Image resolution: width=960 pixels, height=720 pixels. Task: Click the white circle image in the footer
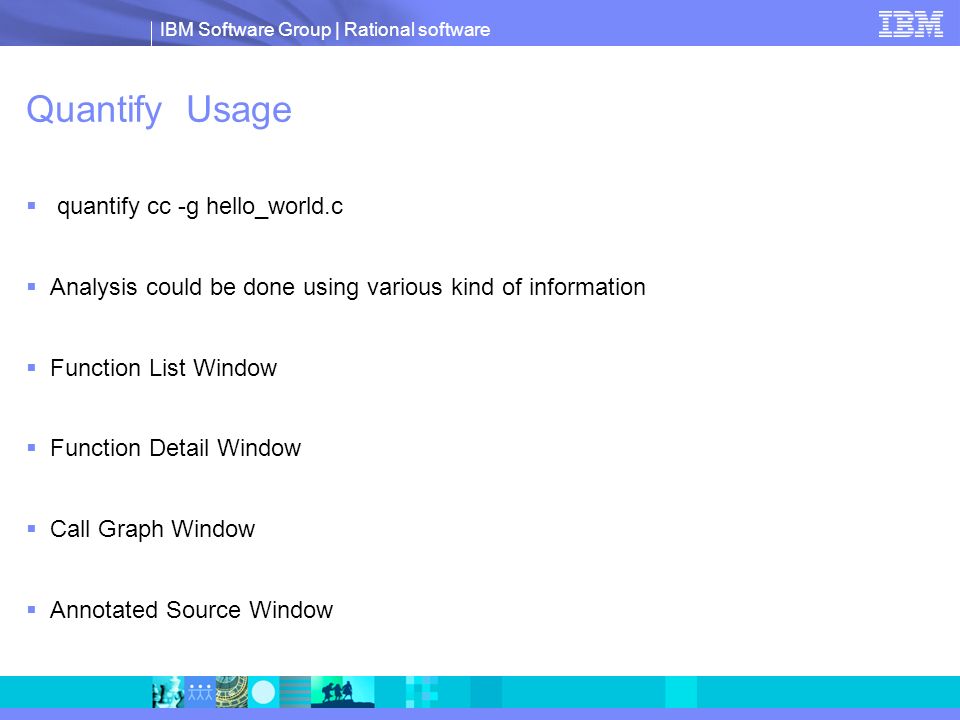(263, 692)
